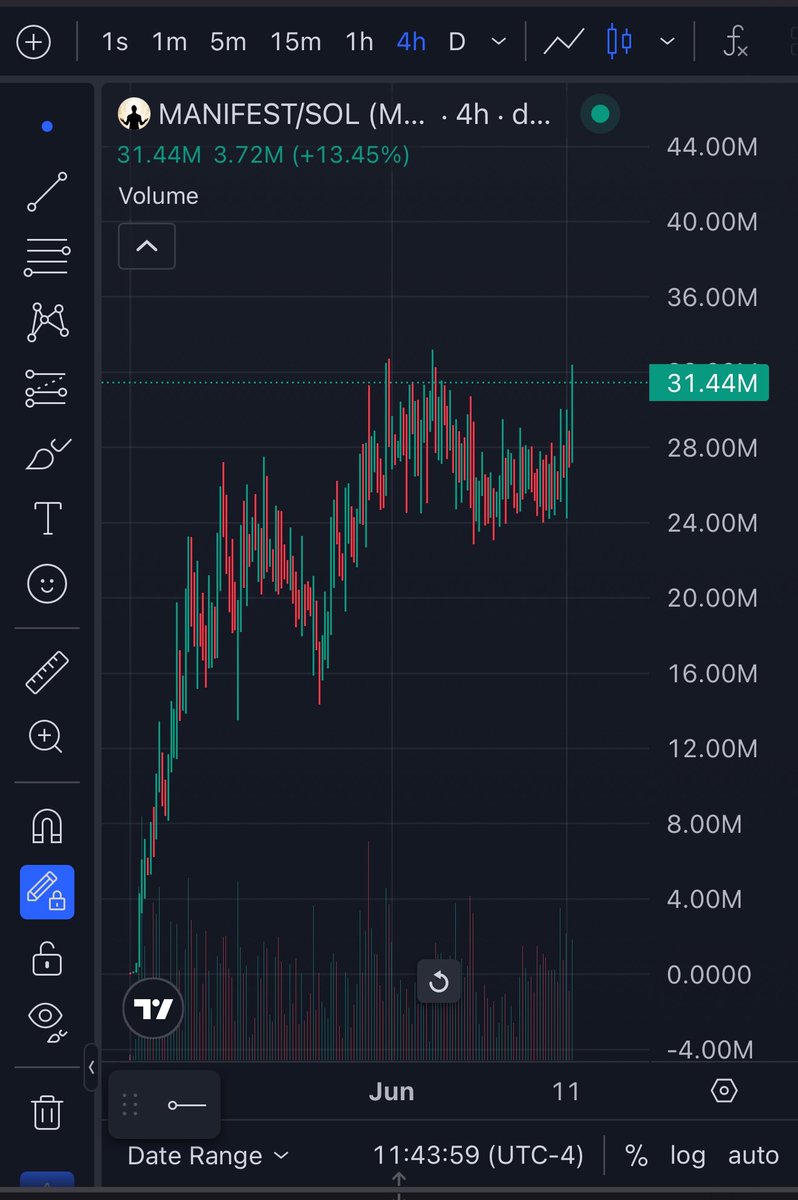Open the emoji icons tool
The height and width of the screenshot is (1200, 798).
pos(47,584)
